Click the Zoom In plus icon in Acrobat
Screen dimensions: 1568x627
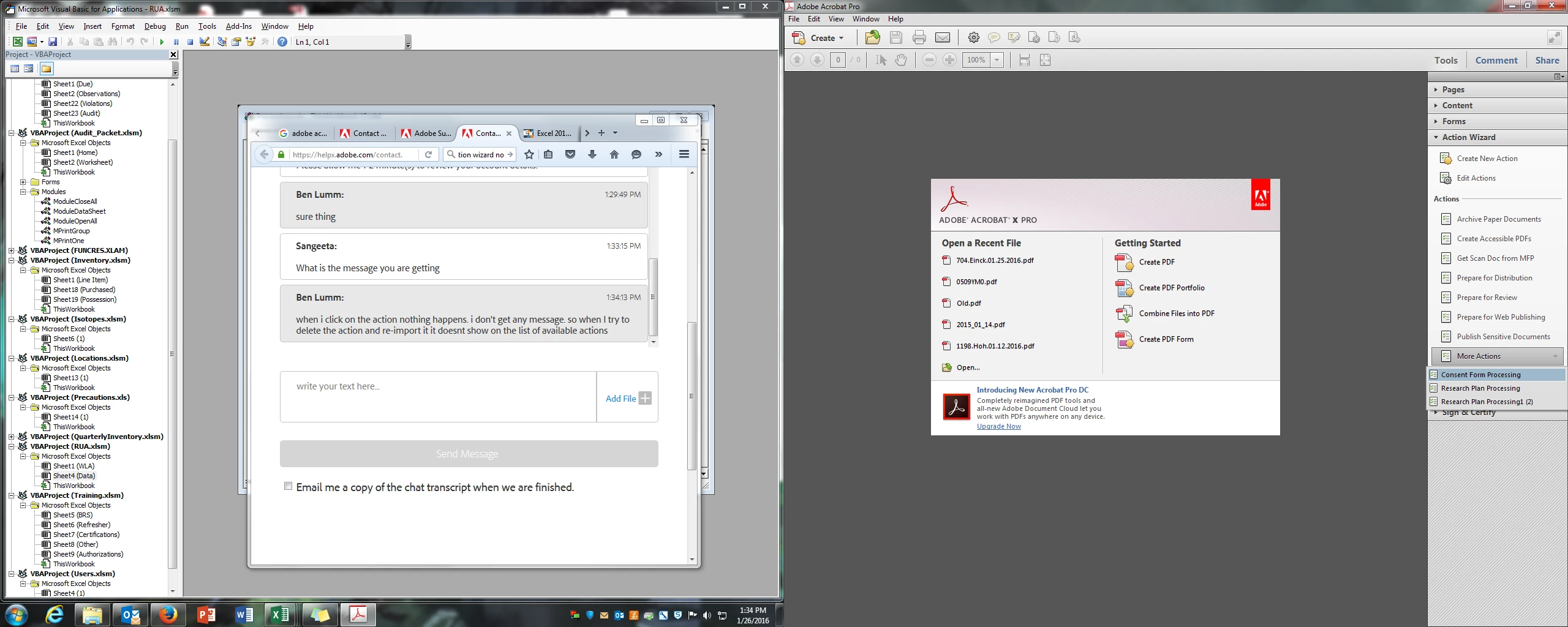949,60
